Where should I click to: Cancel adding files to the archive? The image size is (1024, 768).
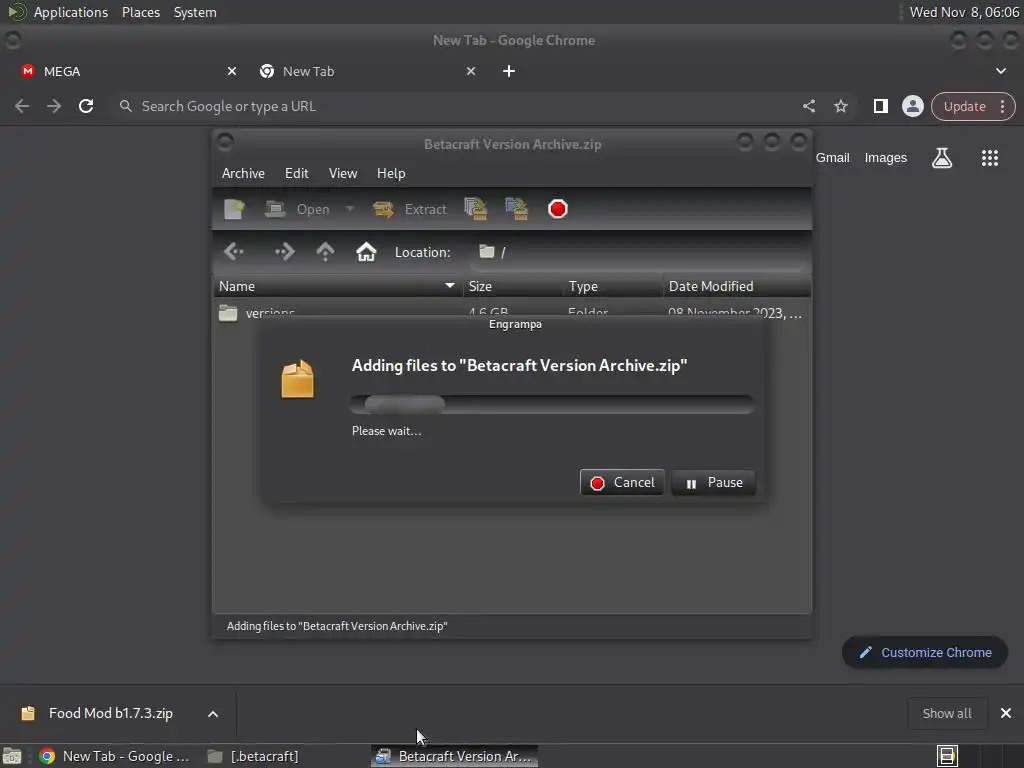(622, 483)
